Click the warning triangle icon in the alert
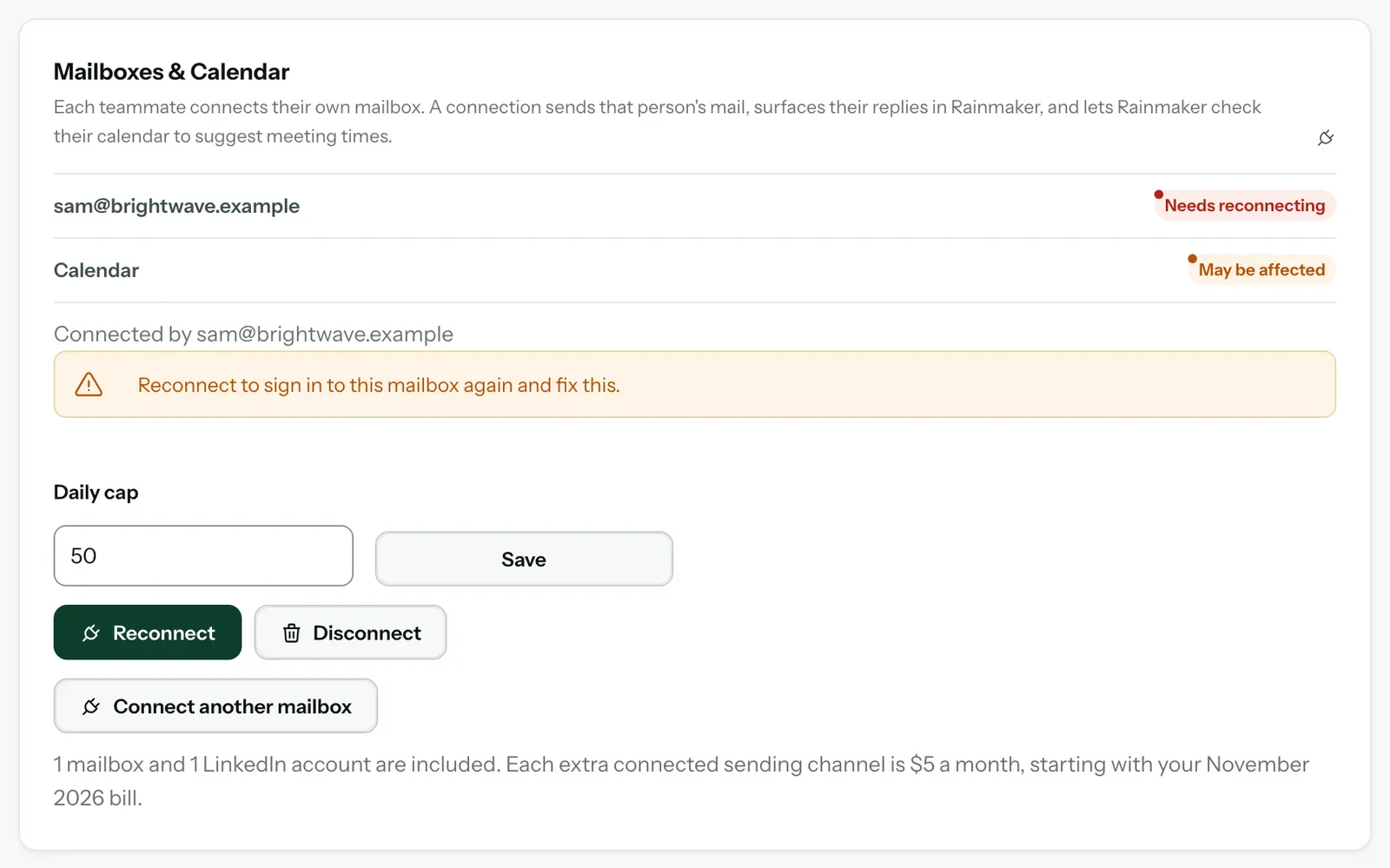1390x868 pixels. pos(89,385)
